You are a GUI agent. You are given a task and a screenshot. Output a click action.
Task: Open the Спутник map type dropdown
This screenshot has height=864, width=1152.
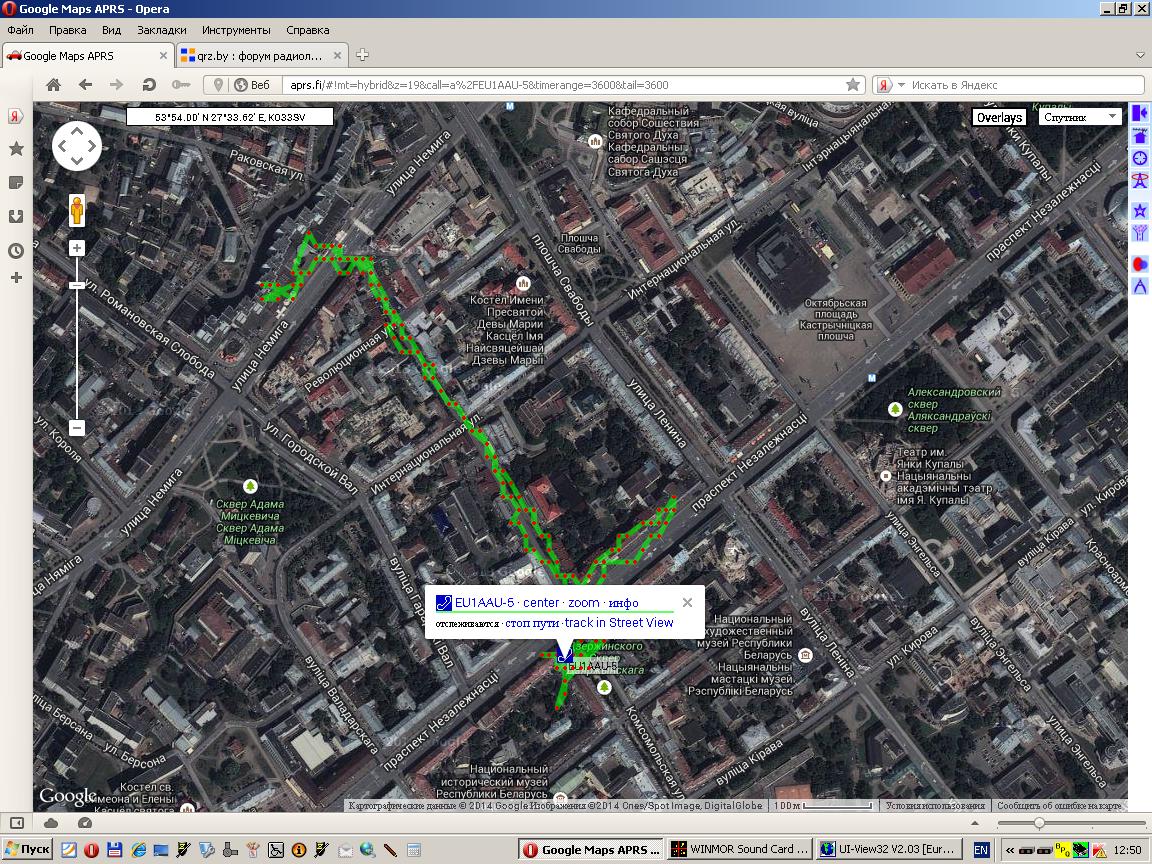pyautogui.click(x=1079, y=117)
